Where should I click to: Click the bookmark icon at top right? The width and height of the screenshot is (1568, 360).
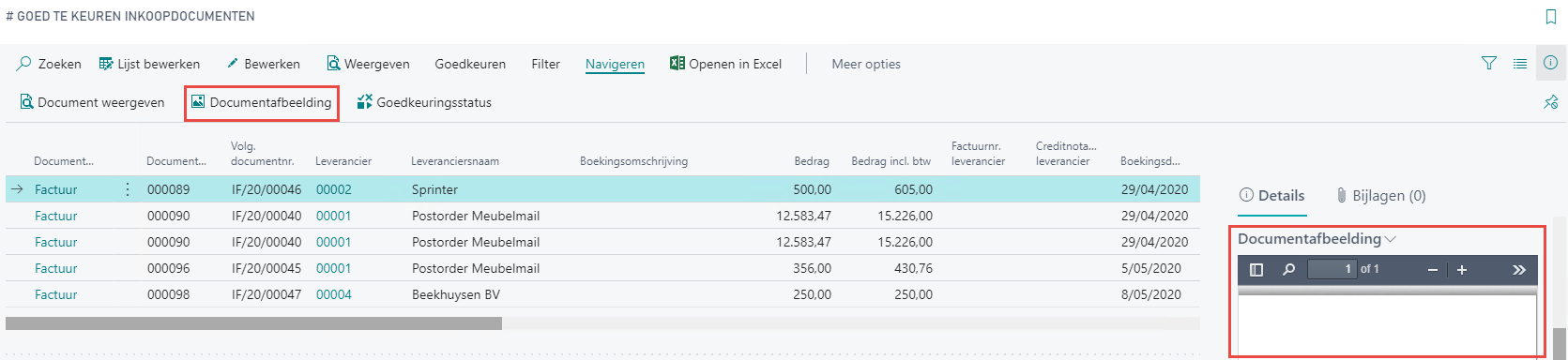point(1550,17)
